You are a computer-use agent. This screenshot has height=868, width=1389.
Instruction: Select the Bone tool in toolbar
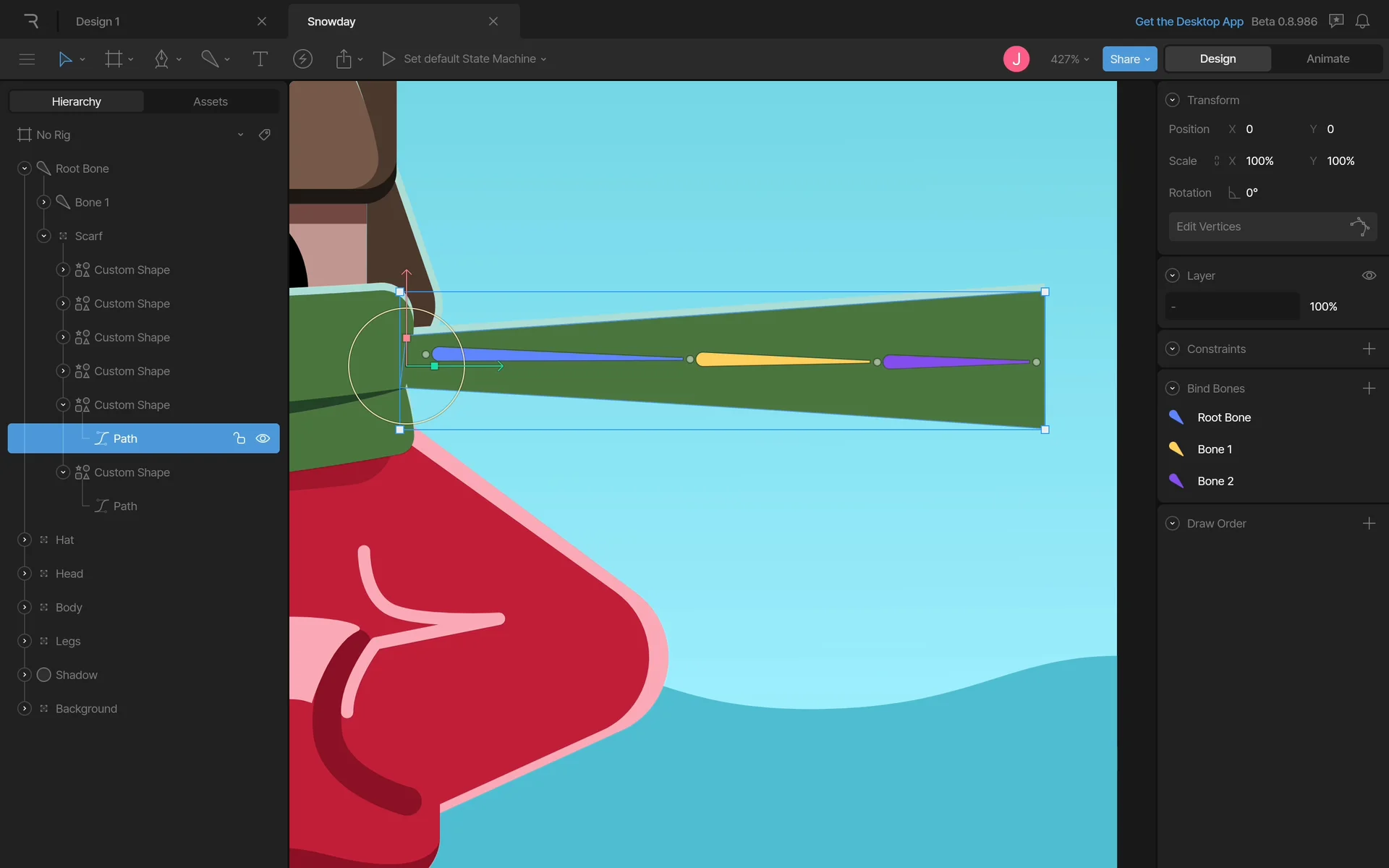(x=210, y=59)
